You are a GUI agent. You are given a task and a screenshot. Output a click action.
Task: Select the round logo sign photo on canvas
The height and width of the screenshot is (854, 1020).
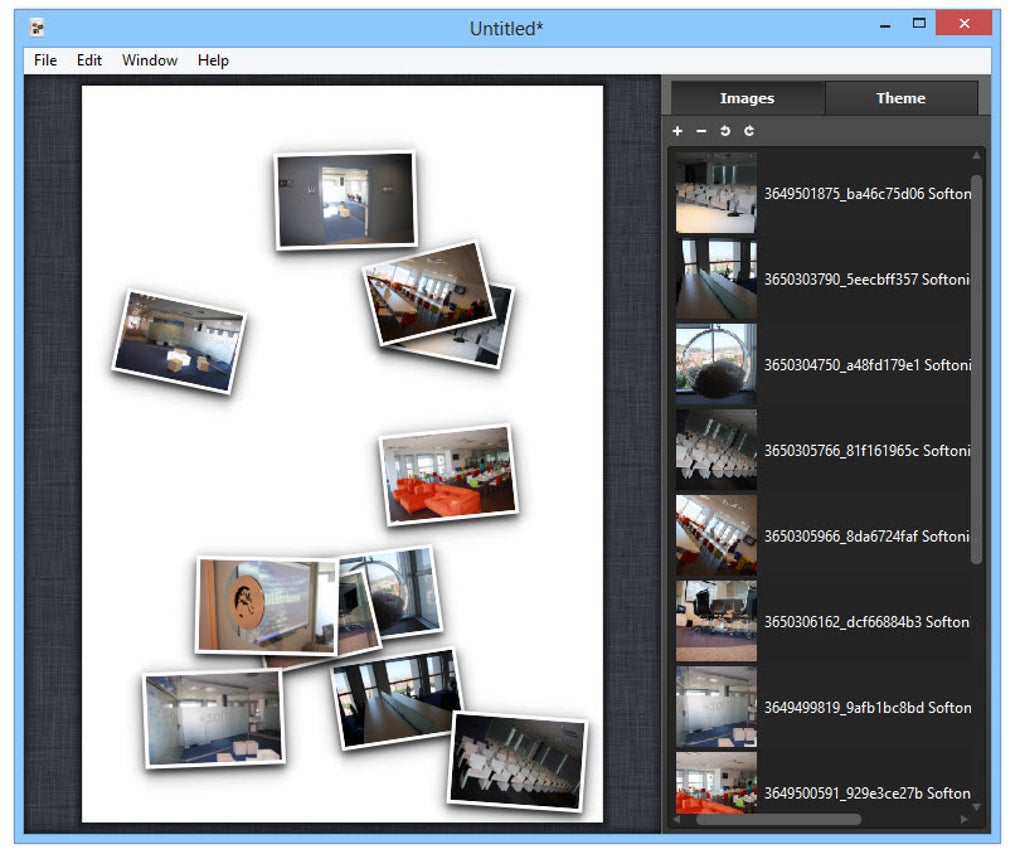click(x=266, y=606)
